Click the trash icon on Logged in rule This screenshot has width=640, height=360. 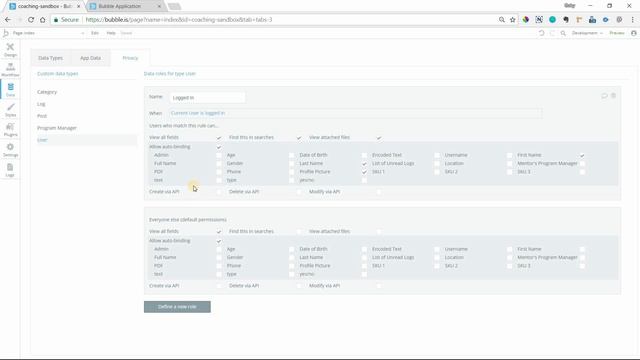click(613, 96)
